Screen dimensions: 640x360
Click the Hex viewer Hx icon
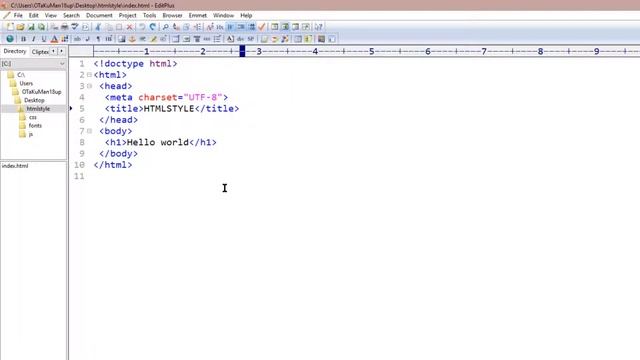click(x=220, y=27)
